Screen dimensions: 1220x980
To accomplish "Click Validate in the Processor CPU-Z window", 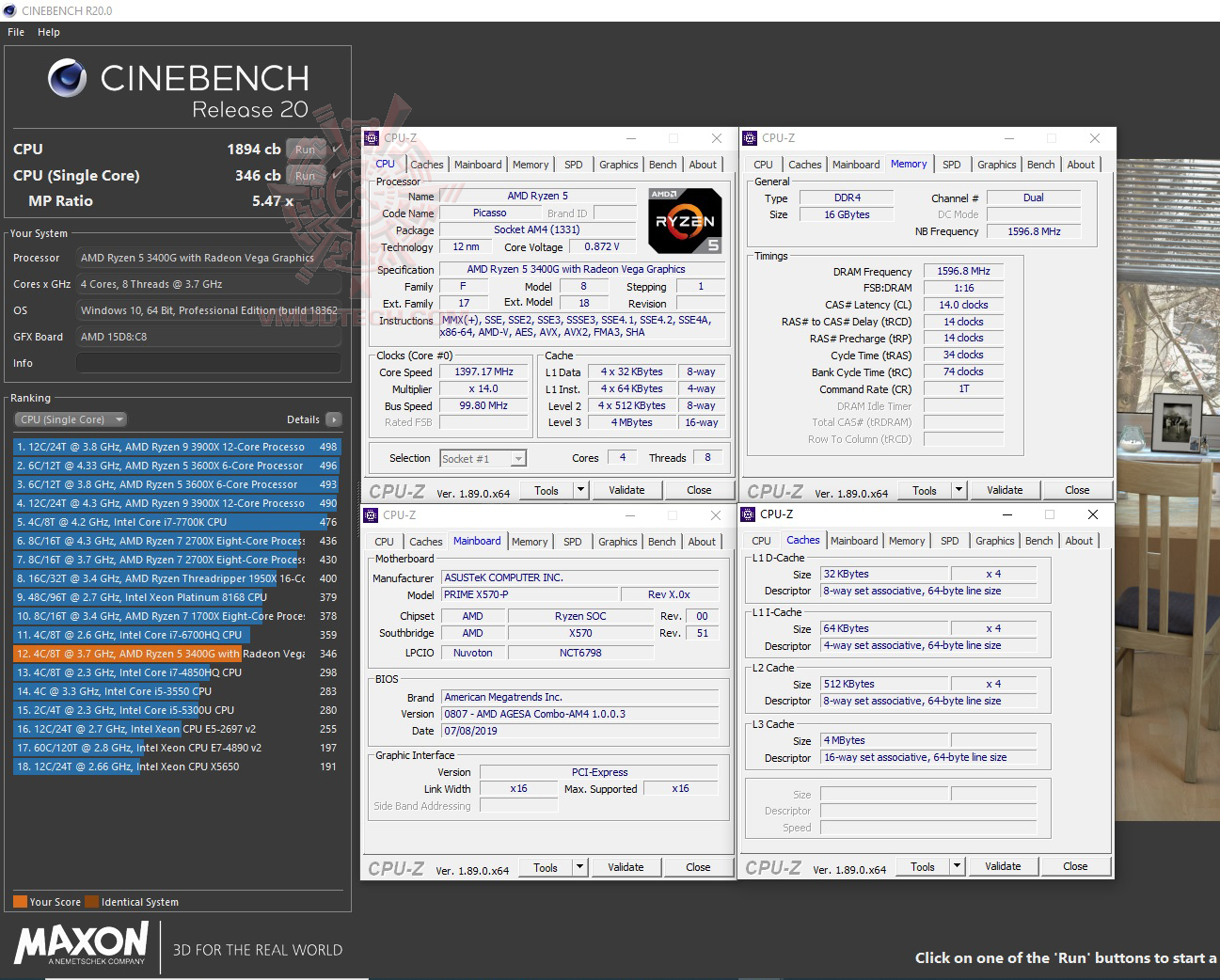I will (x=626, y=490).
